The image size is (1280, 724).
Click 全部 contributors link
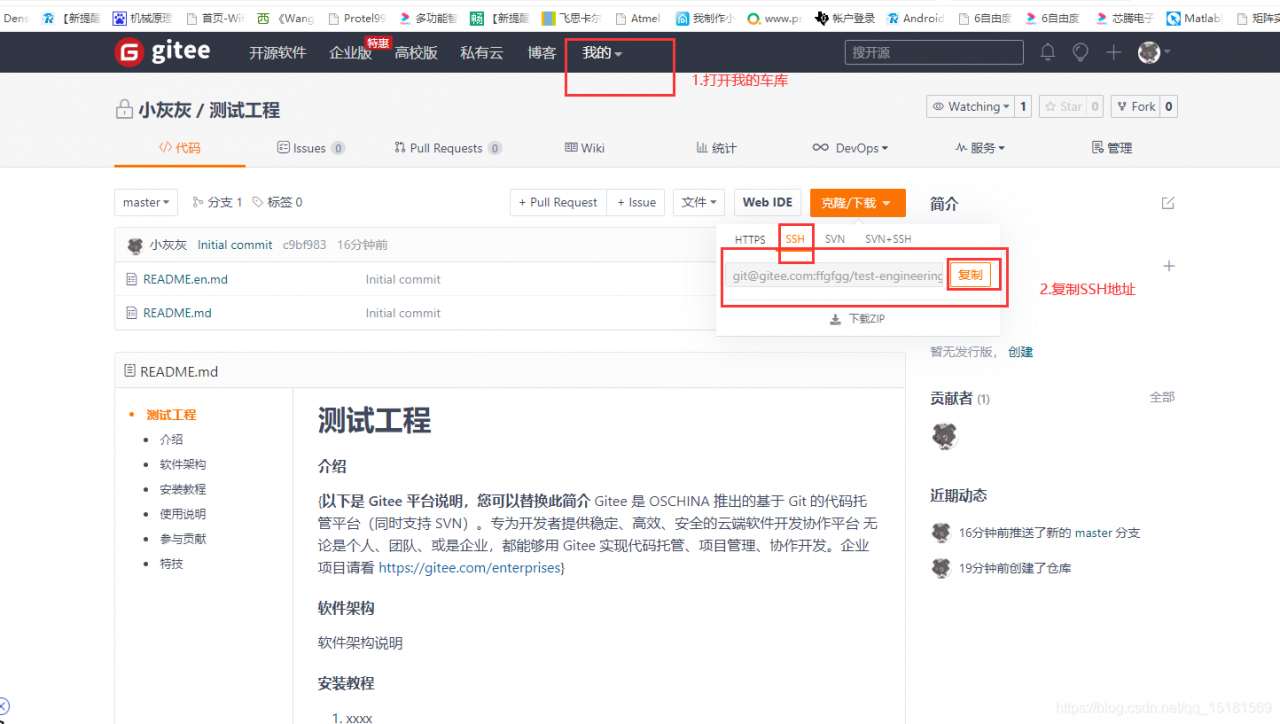point(1162,397)
